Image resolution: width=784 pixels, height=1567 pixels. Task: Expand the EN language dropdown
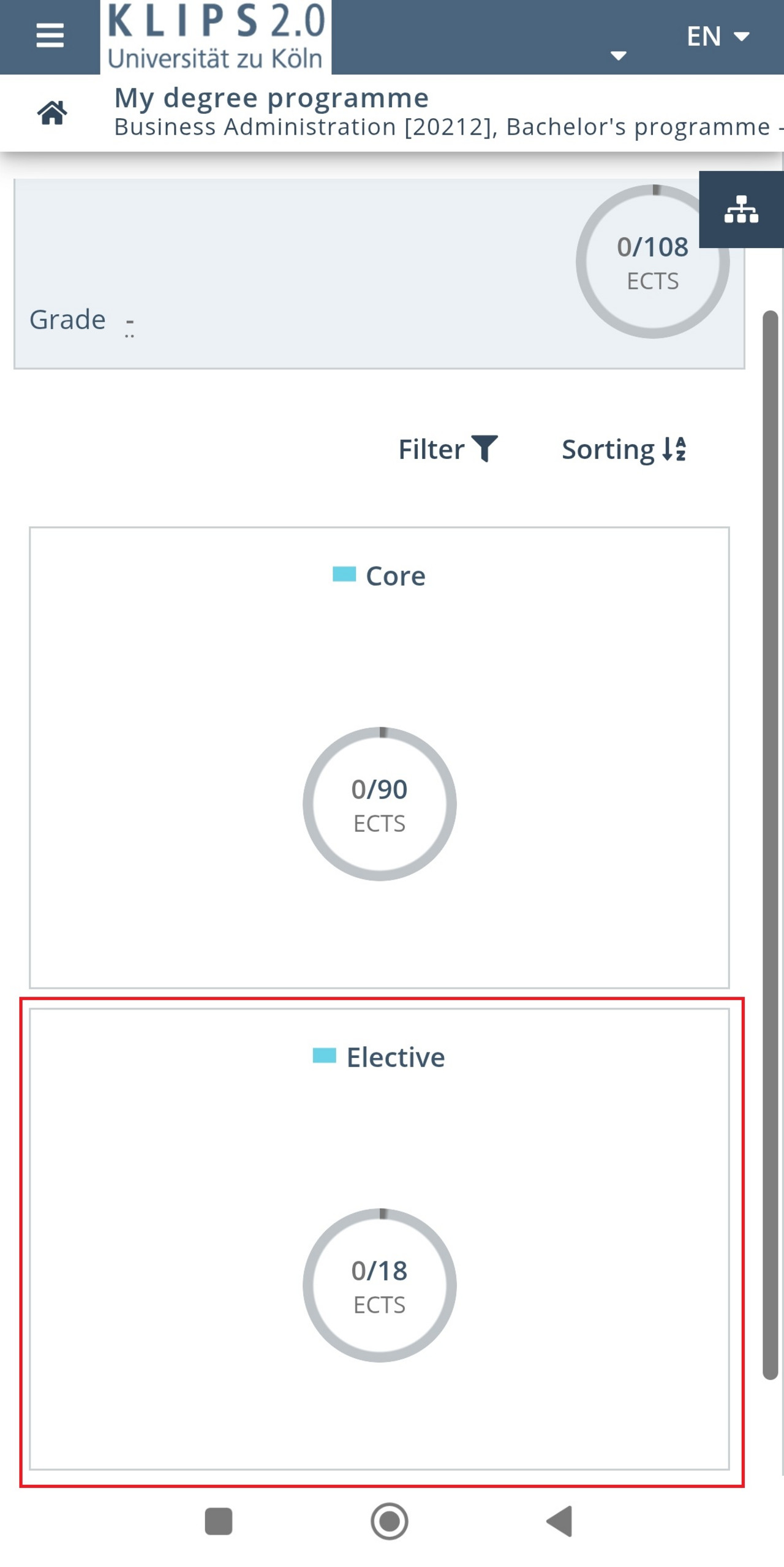pos(717,37)
